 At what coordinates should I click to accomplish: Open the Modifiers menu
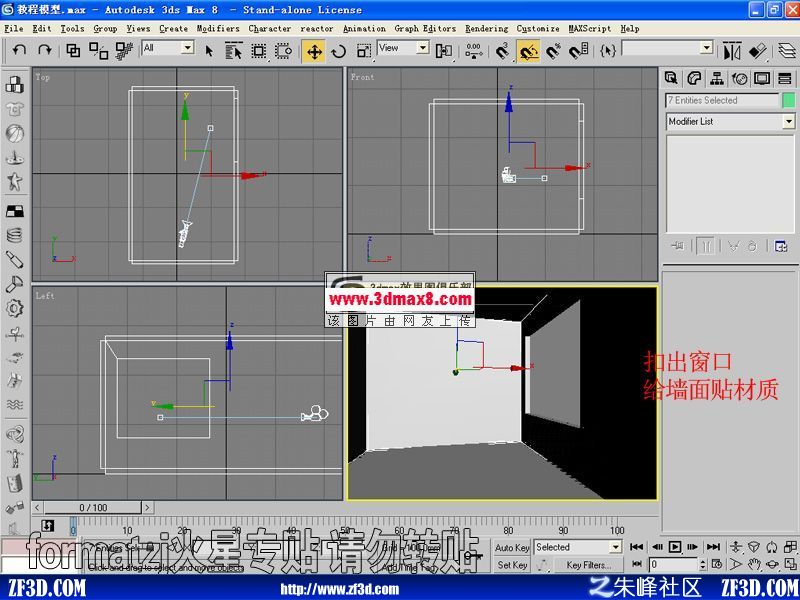(x=218, y=29)
